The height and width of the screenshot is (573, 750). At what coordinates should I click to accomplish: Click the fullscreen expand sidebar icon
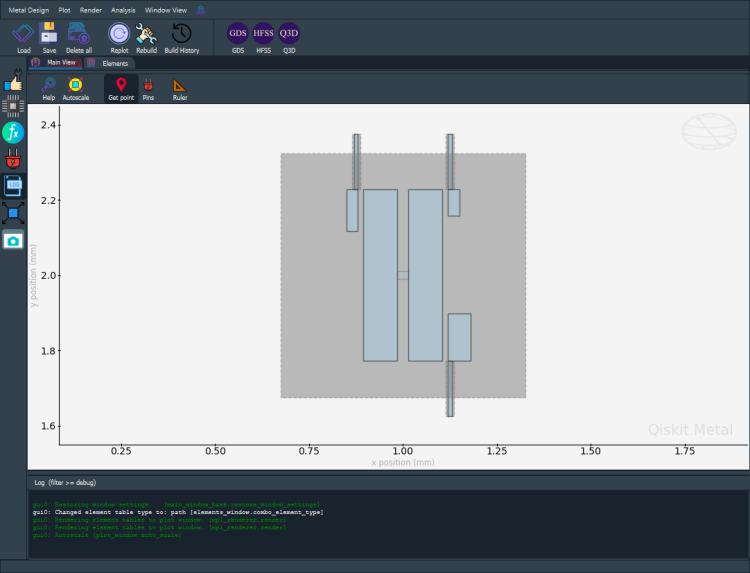point(13,213)
